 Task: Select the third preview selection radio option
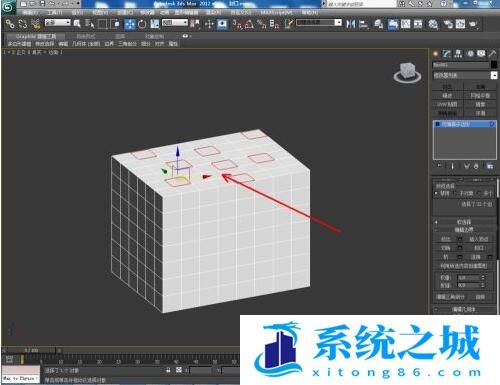[x=479, y=193]
